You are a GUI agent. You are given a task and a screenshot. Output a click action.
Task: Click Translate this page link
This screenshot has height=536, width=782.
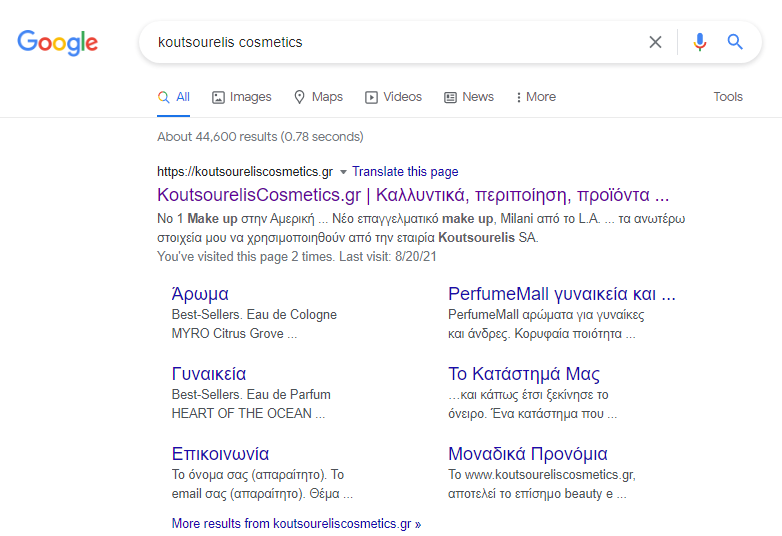click(405, 172)
